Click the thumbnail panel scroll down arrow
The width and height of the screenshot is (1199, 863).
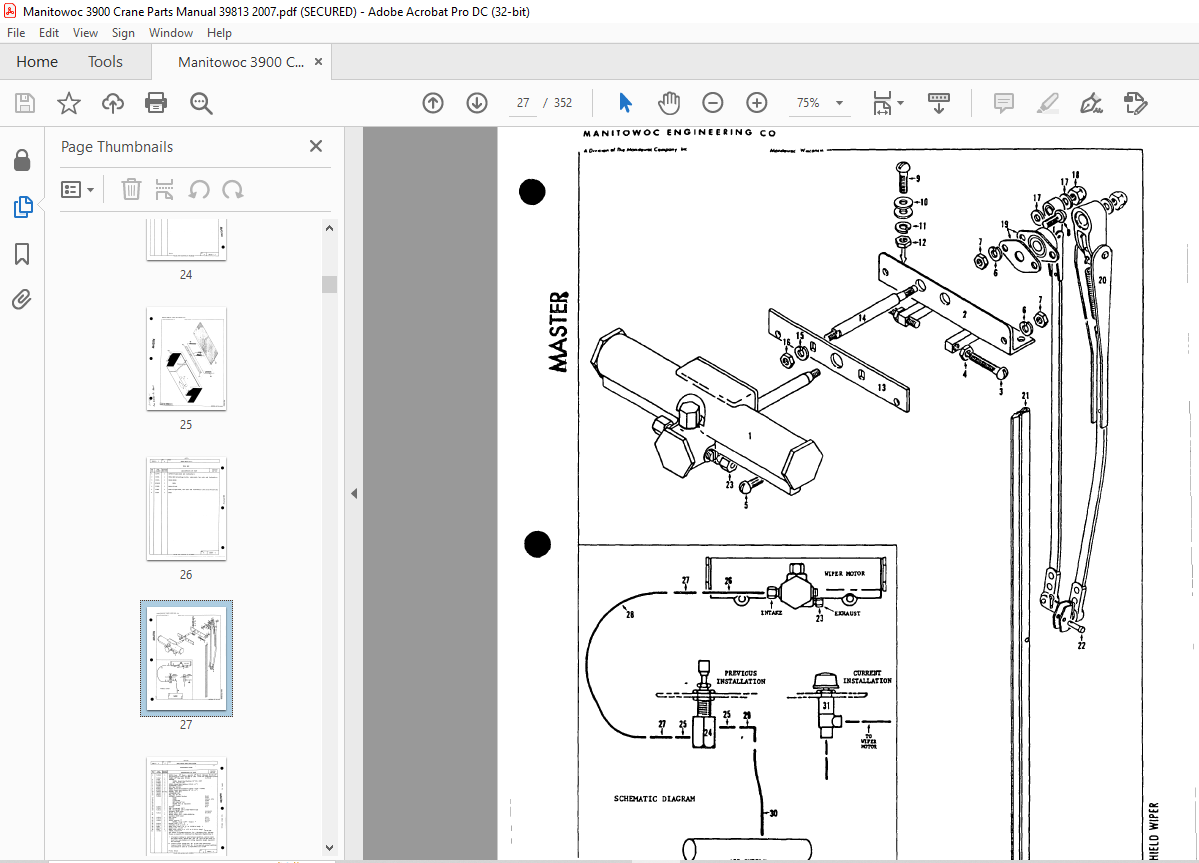pyautogui.click(x=330, y=847)
